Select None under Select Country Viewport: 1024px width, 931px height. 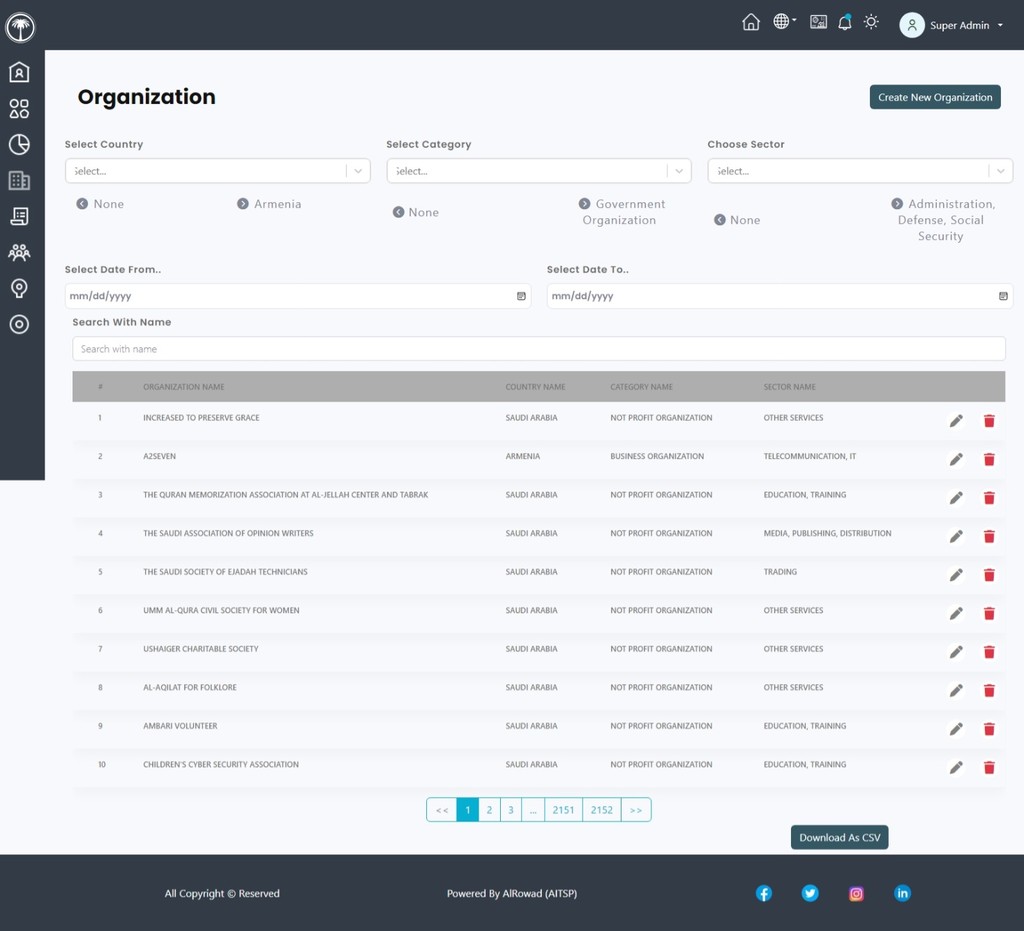pos(100,204)
